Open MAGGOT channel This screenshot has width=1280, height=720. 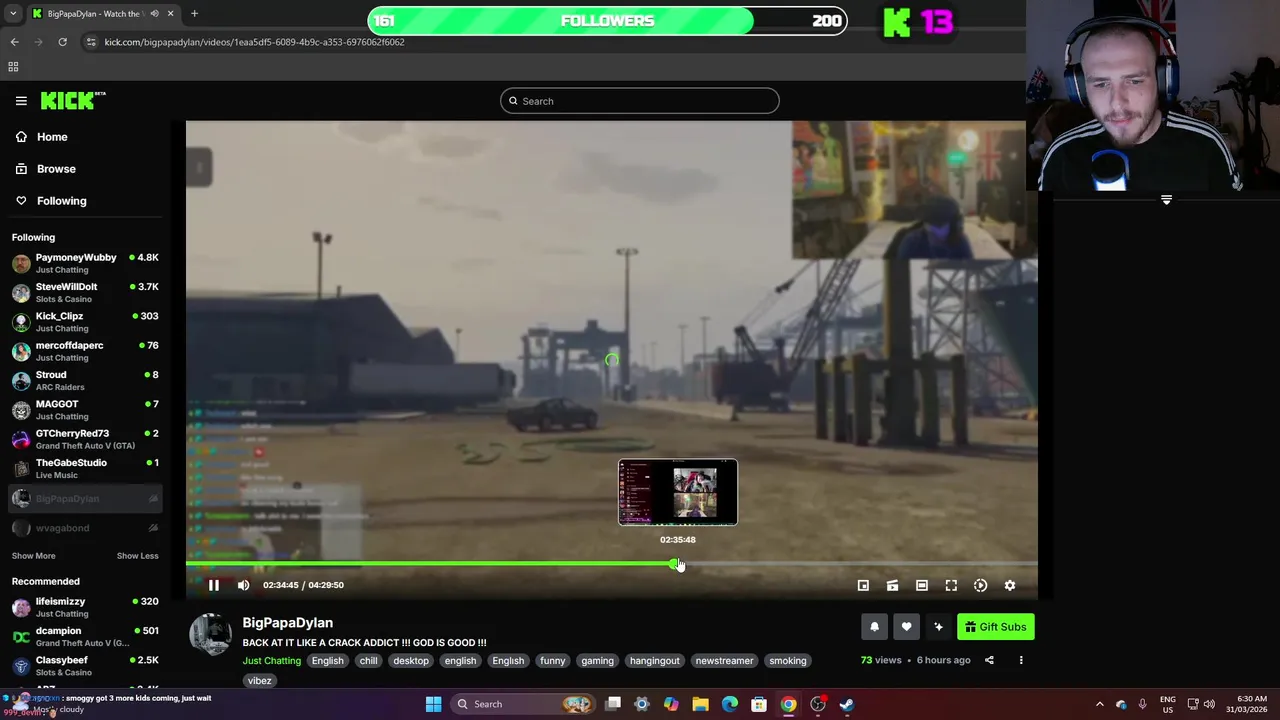[x=85, y=410]
